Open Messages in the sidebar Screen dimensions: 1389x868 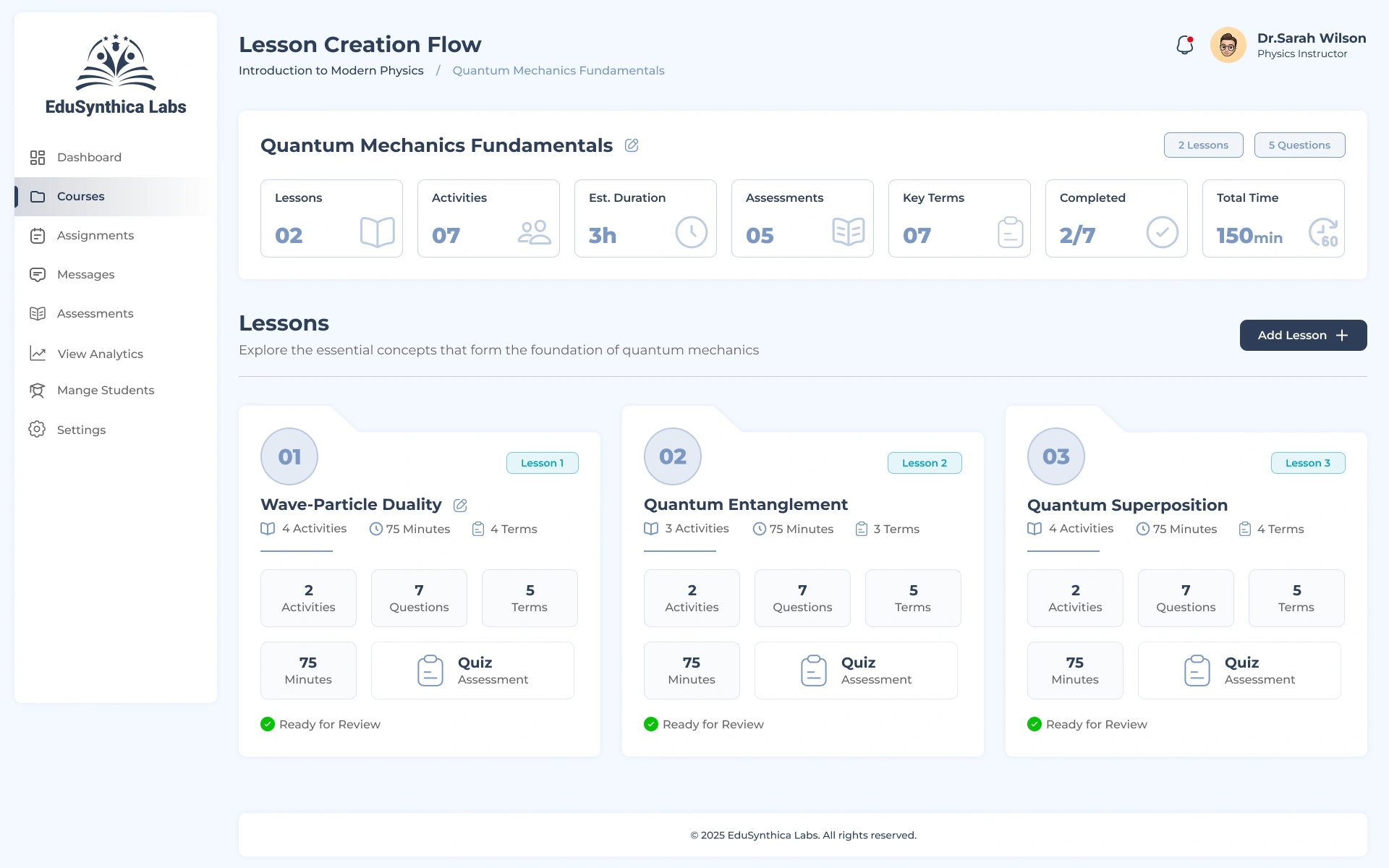[x=85, y=275]
